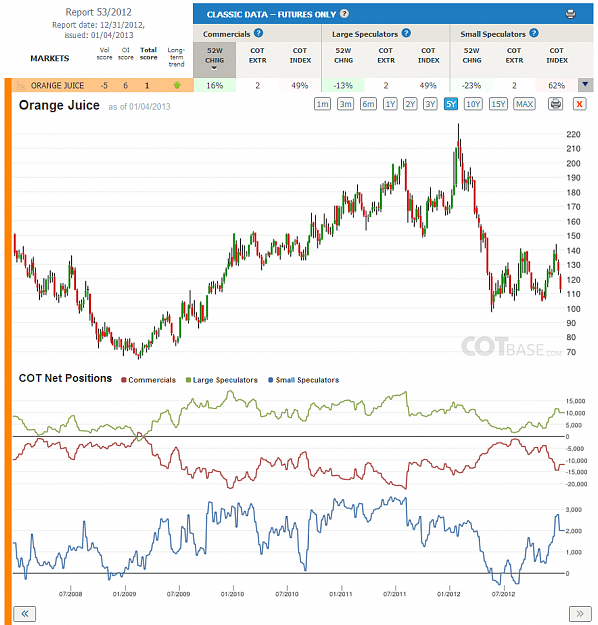Collapse the Orange Juice row dropdown arrow

[585, 85]
